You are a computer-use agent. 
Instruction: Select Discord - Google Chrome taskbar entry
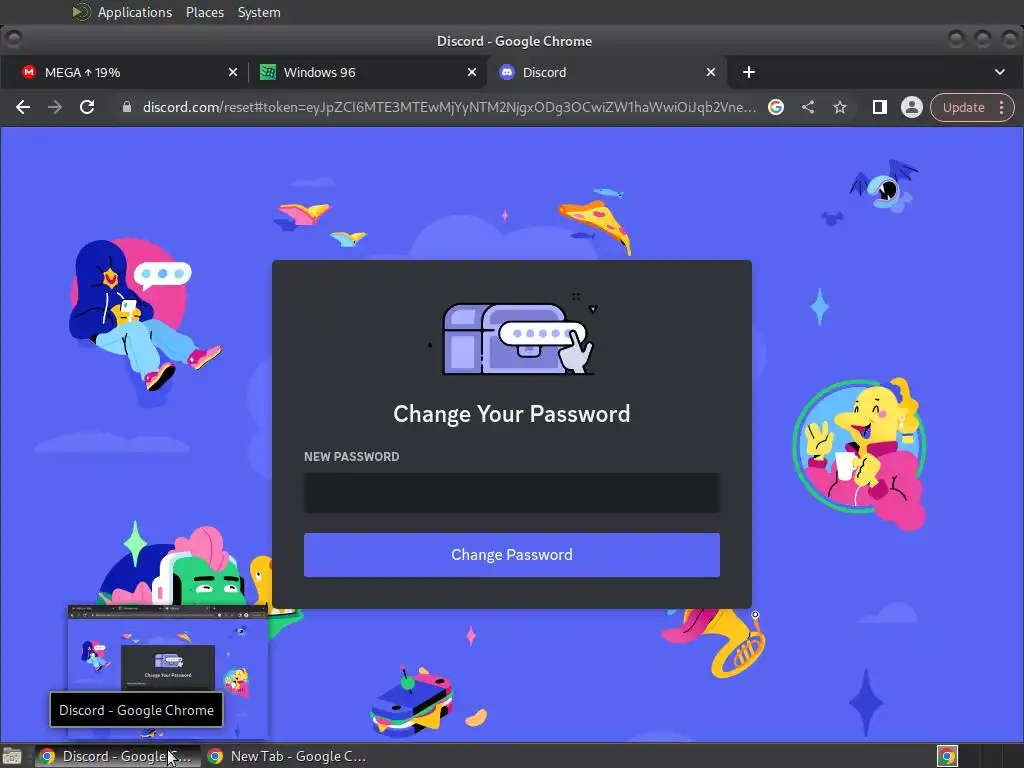118,756
